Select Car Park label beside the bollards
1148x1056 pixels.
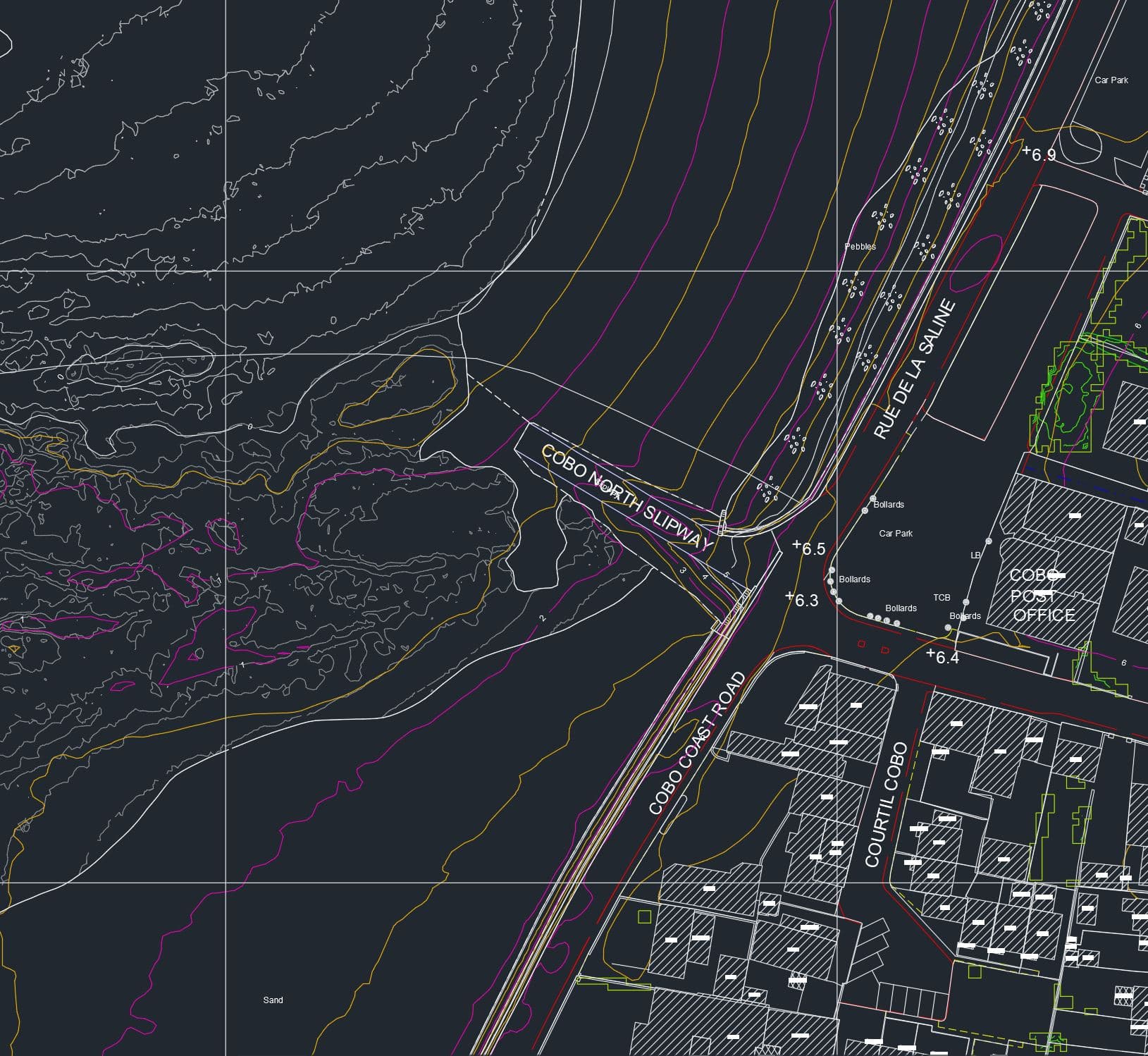tap(895, 534)
